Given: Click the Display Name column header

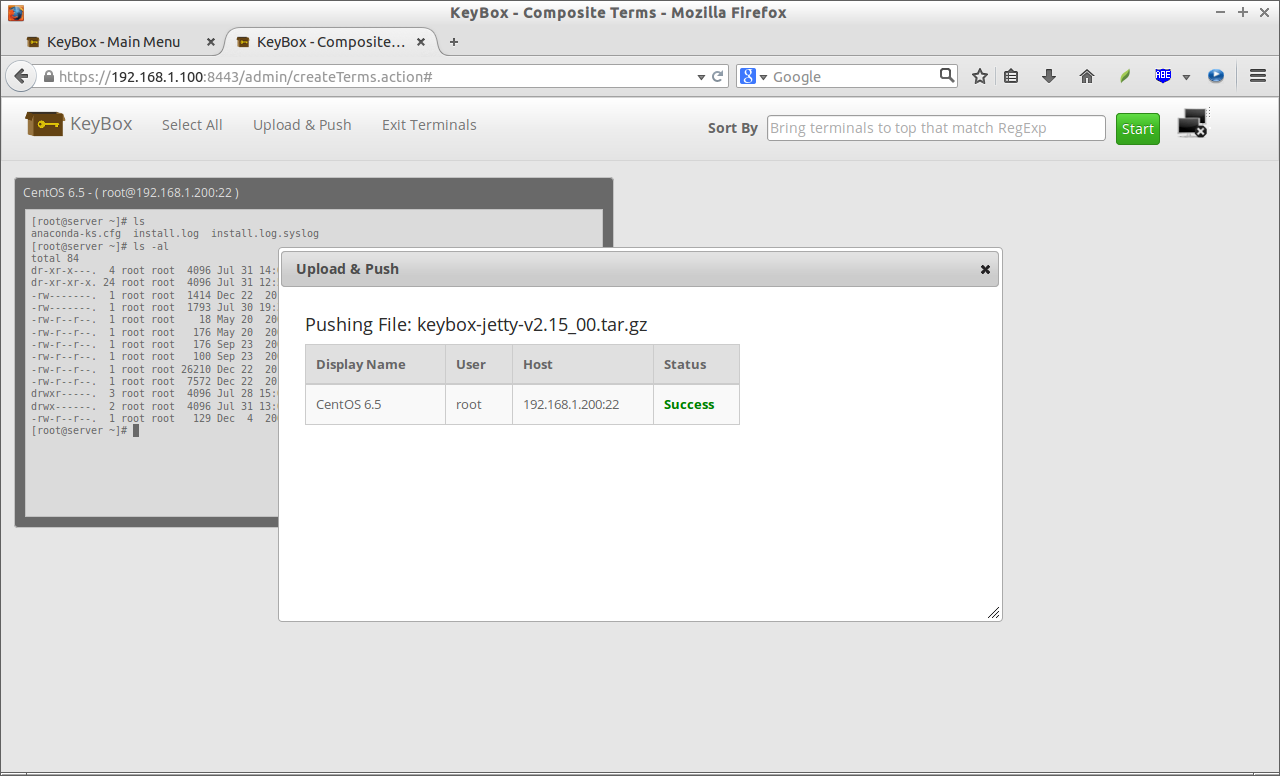Looking at the screenshot, I should tap(375, 364).
